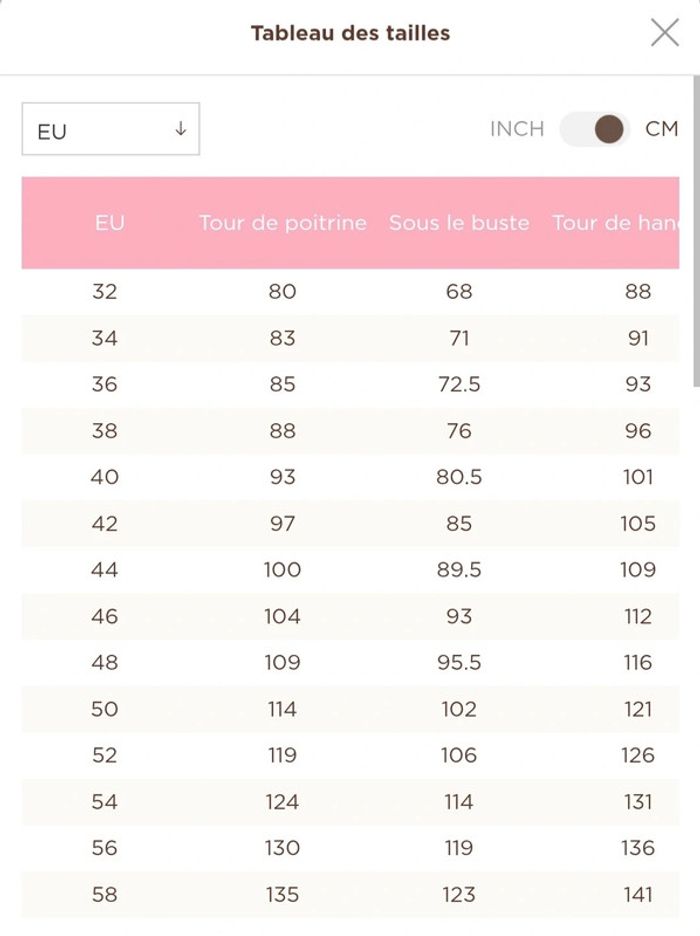Image resolution: width=700 pixels, height=936 pixels.
Task: Click the Sous le buste column header
Action: (460, 223)
